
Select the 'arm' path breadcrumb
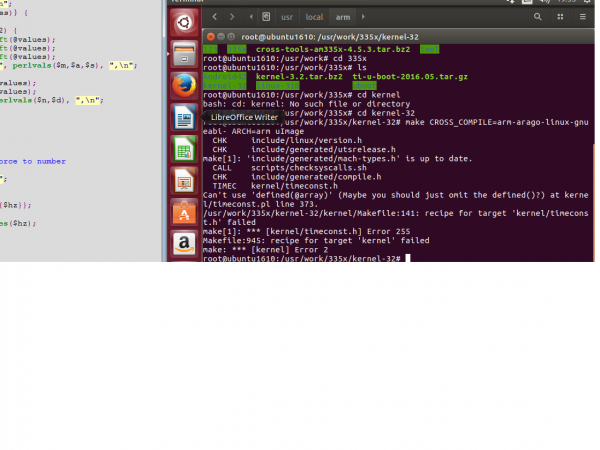point(343,17)
